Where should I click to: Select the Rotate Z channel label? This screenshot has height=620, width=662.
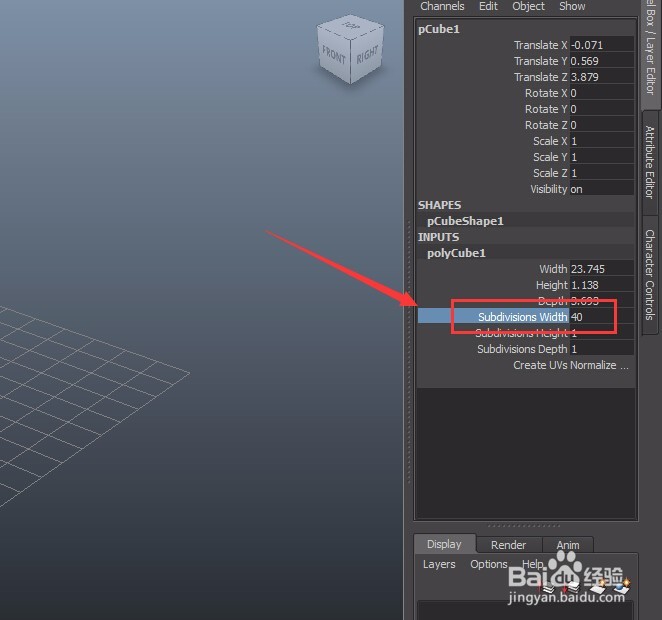click(x=546, y=125)
